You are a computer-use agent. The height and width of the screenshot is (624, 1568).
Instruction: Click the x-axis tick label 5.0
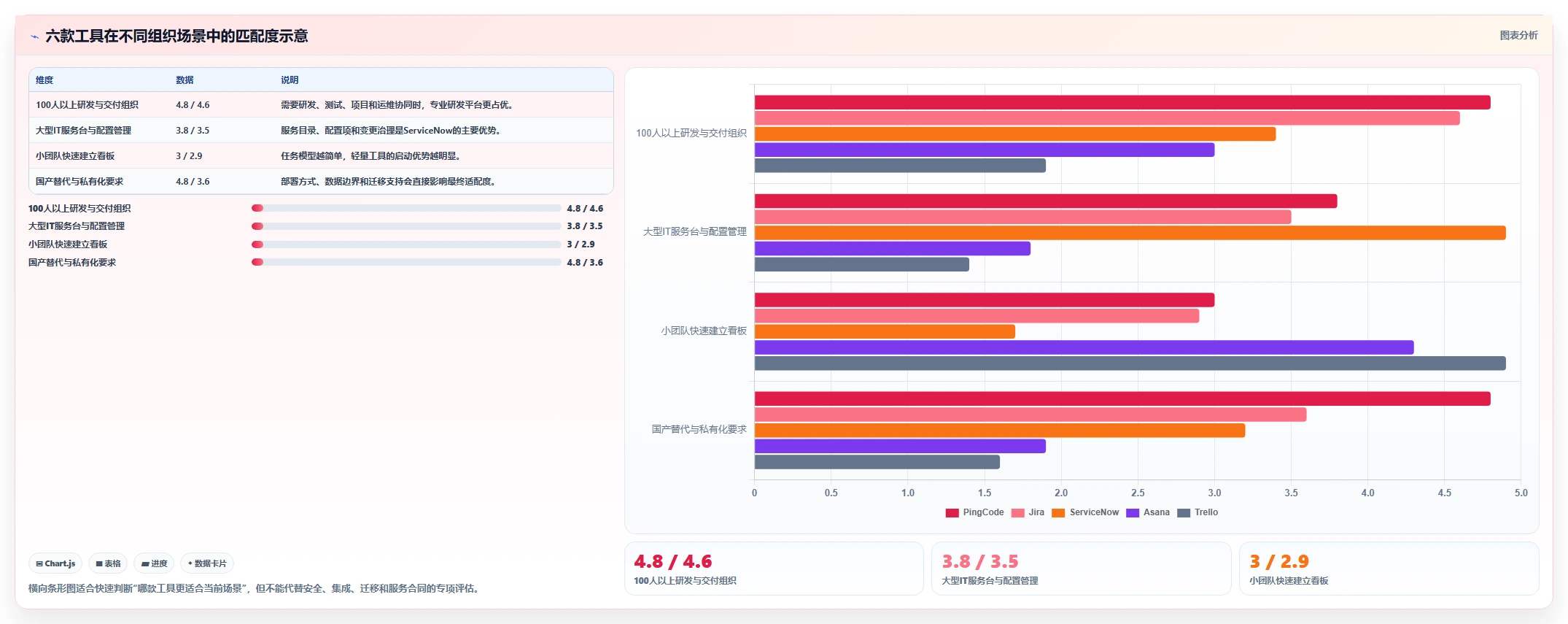click(1521, 493)
